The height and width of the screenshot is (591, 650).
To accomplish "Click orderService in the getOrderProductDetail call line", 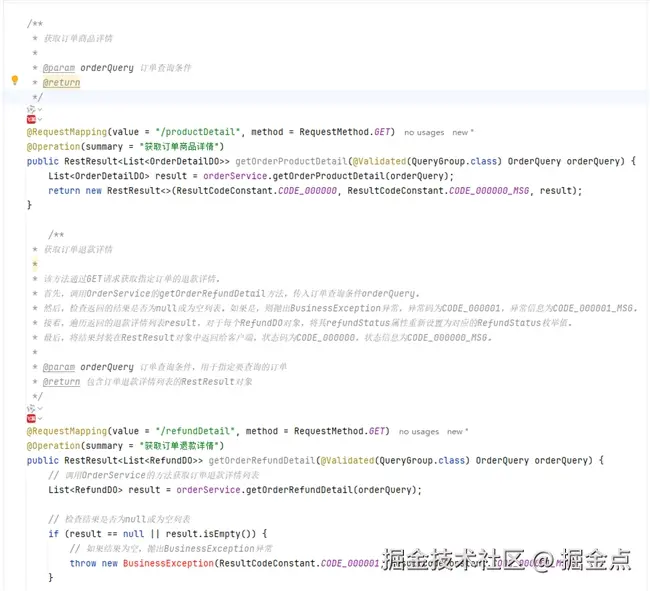I will [x=235, y=176].
